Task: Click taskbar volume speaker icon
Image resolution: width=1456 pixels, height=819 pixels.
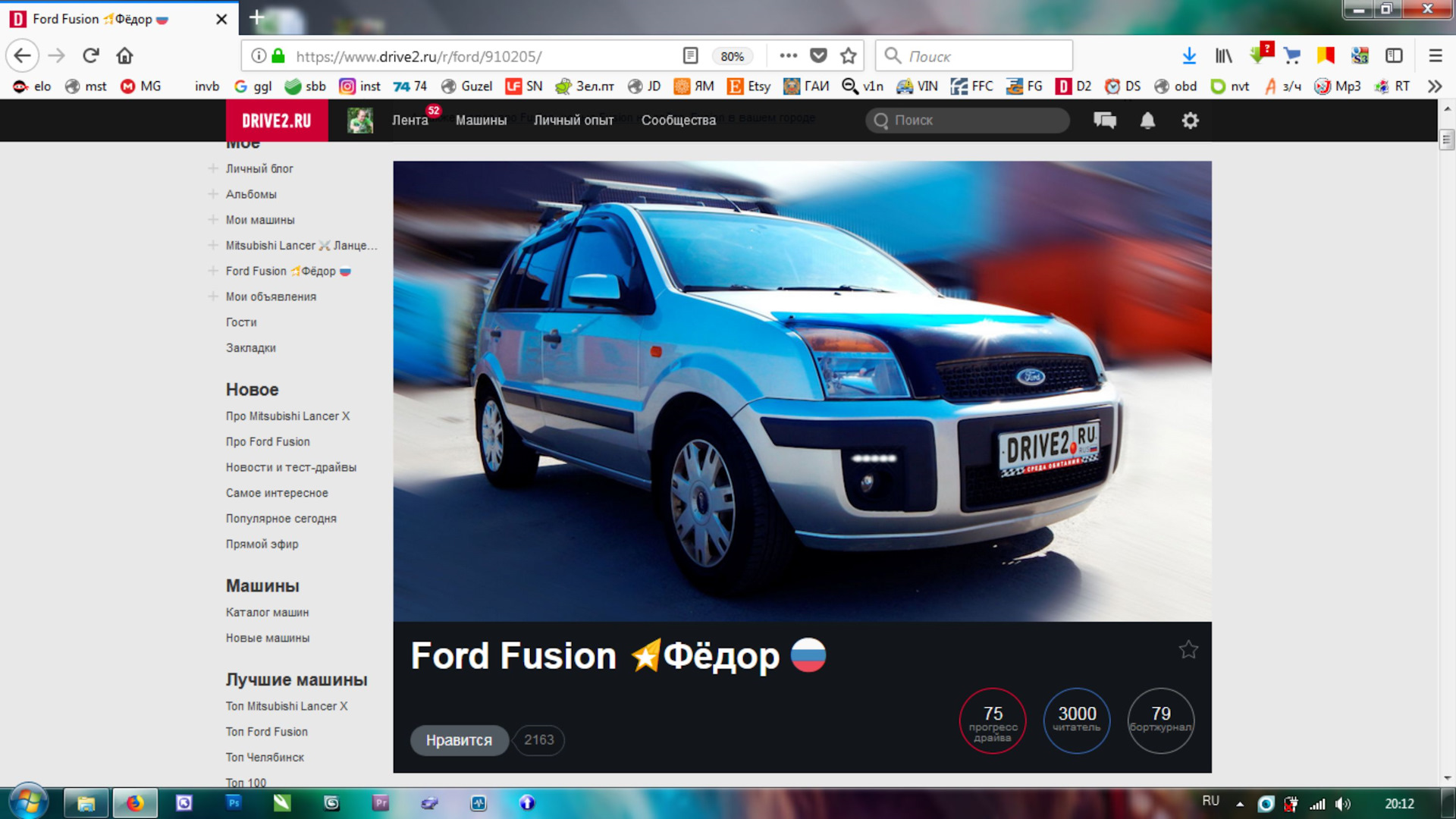Action: click(x=1343, y=804)
